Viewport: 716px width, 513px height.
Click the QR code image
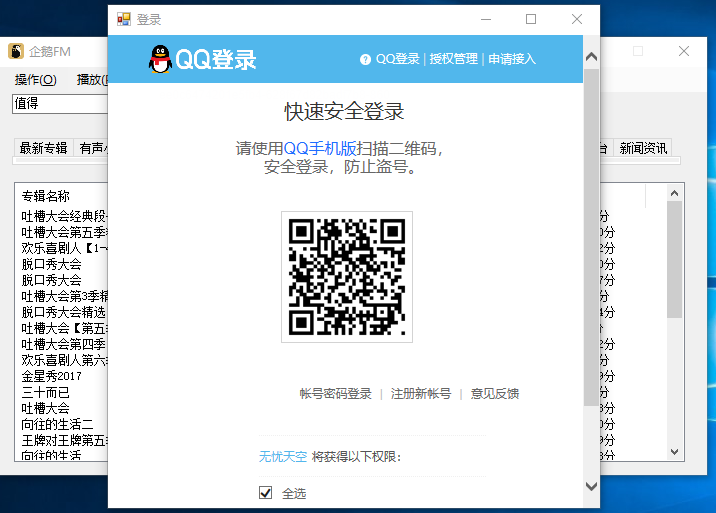click(347, 277)
